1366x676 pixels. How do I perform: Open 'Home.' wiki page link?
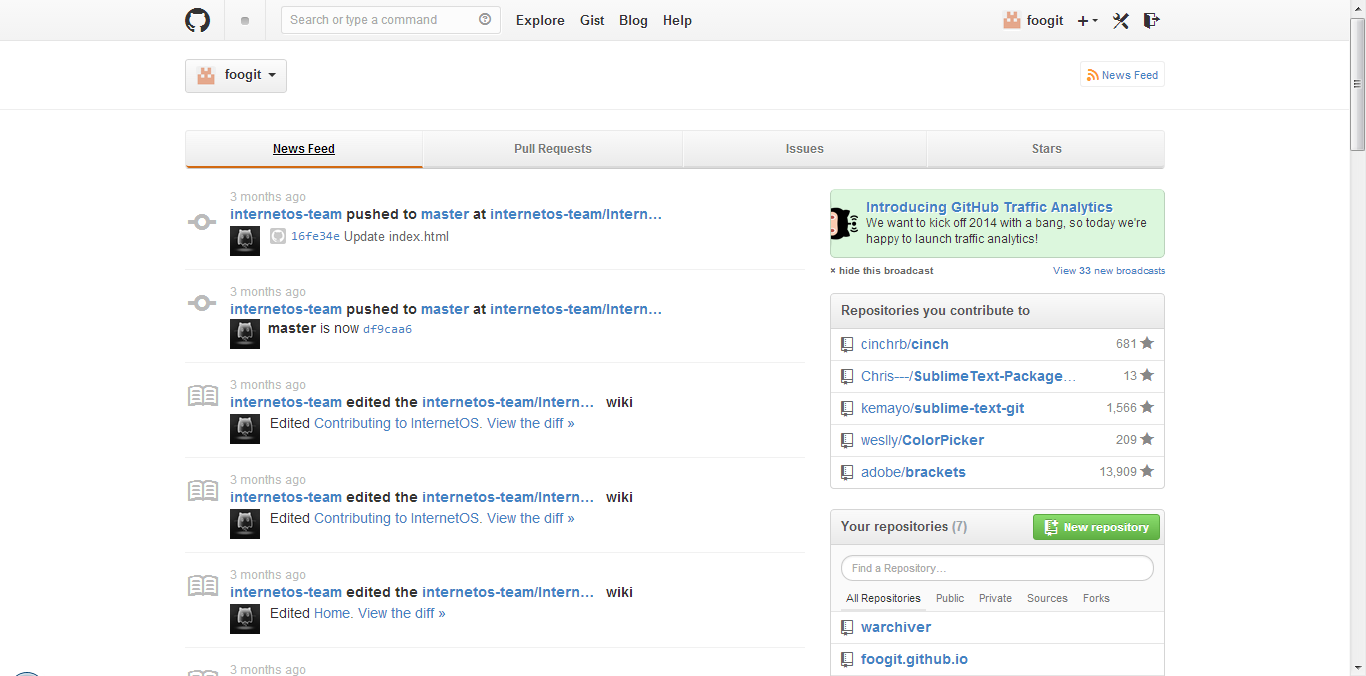click(334, 613)
